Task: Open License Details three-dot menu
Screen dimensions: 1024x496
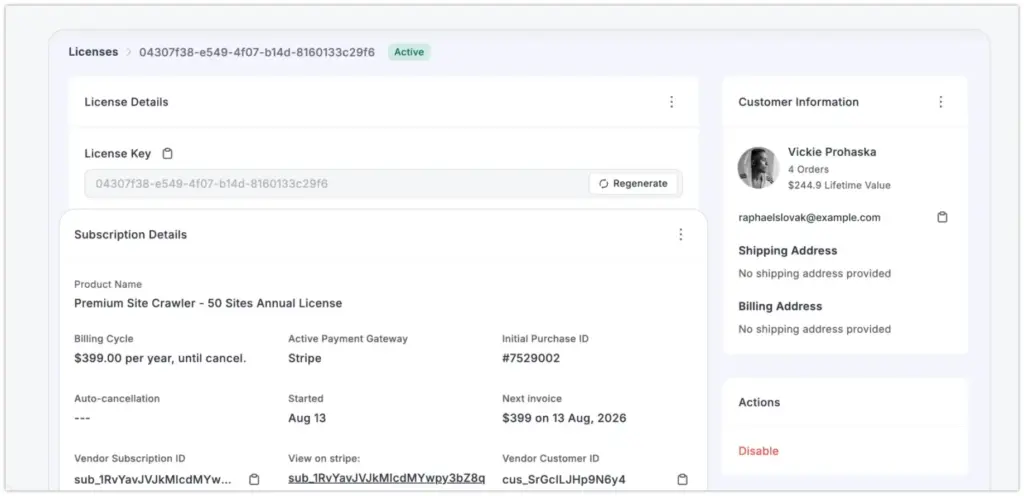Action: pyautogui.click(x=671, y=102)
